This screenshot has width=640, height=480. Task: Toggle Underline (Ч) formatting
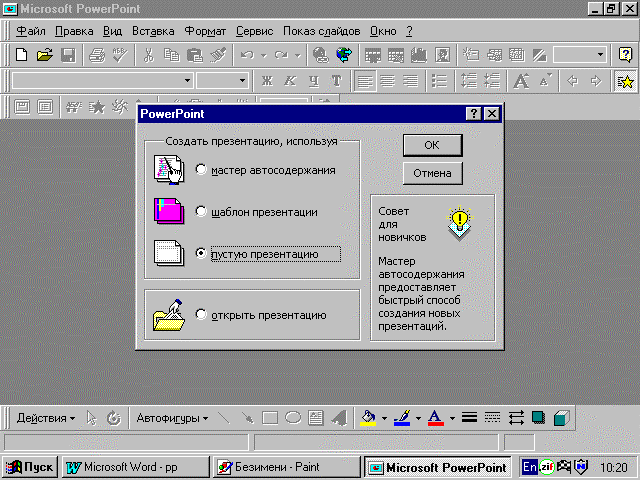pyautogui.click(x=313, y=81)
